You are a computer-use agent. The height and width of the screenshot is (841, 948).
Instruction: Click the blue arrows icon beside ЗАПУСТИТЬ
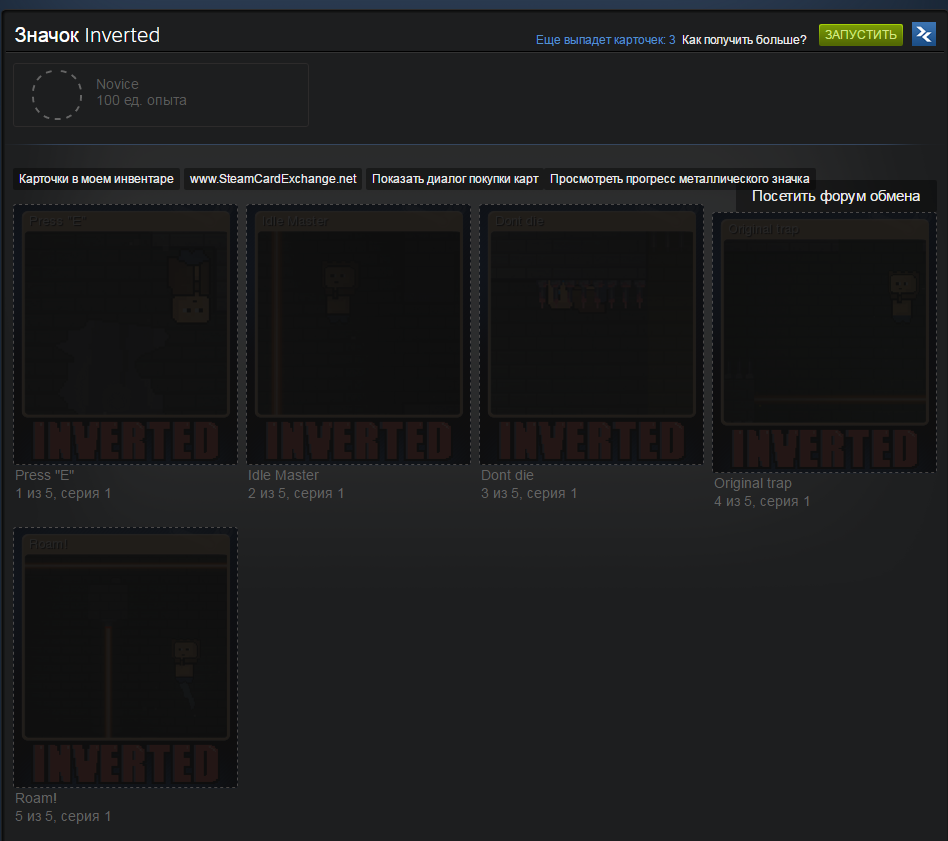(924, 34)
